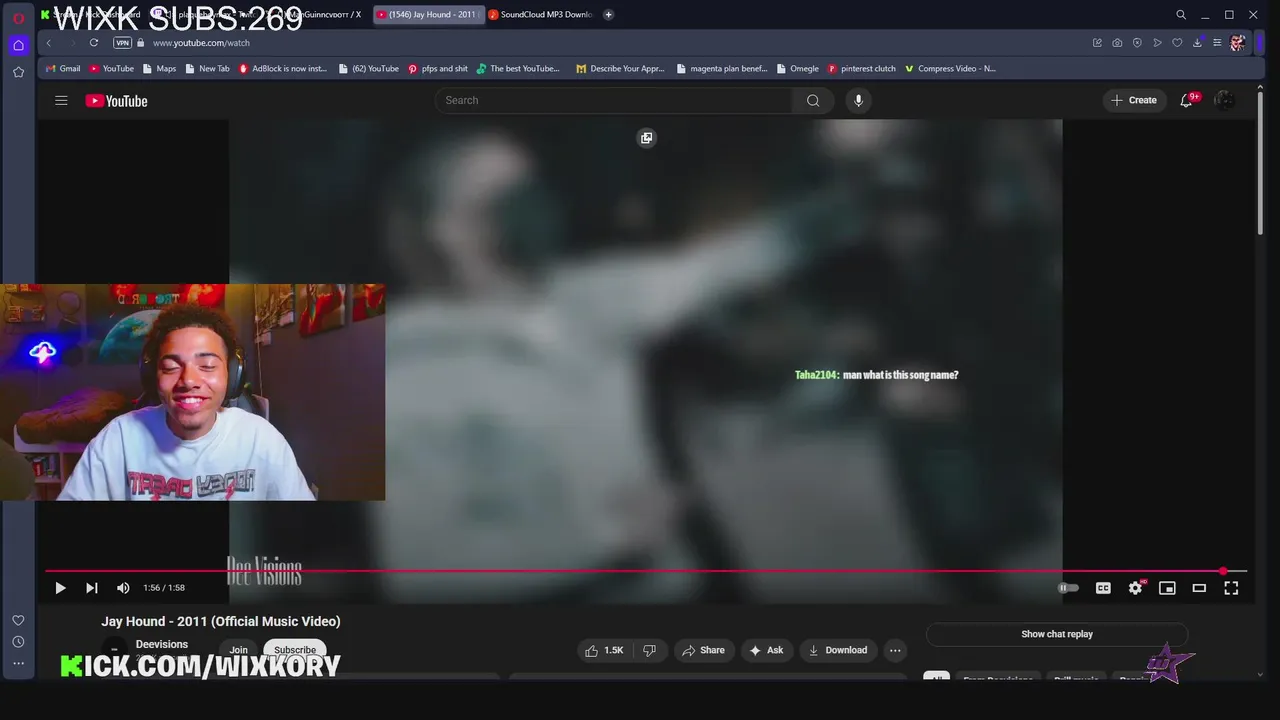Open the ad blocker shield icon
The height and width of the screenshot is (720, 1280).
coord(1137,43)
